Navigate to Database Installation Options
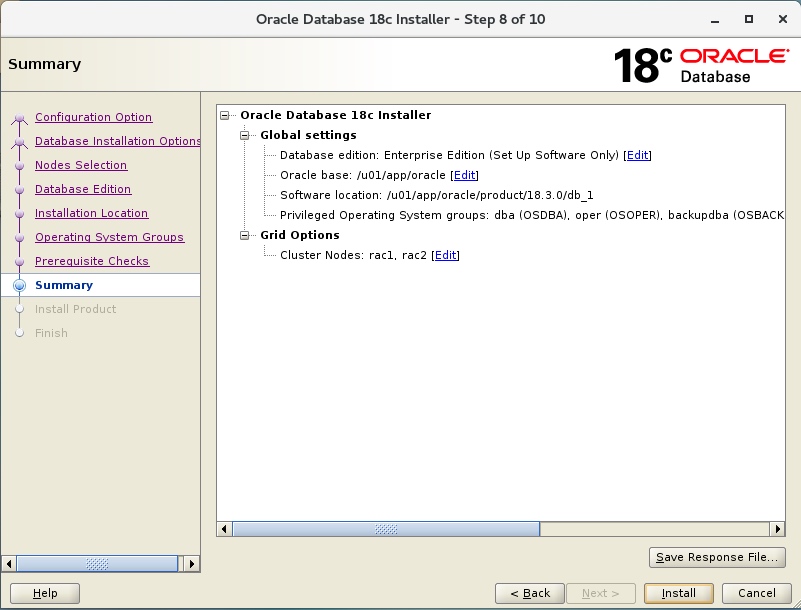 [x=117, y=141]
